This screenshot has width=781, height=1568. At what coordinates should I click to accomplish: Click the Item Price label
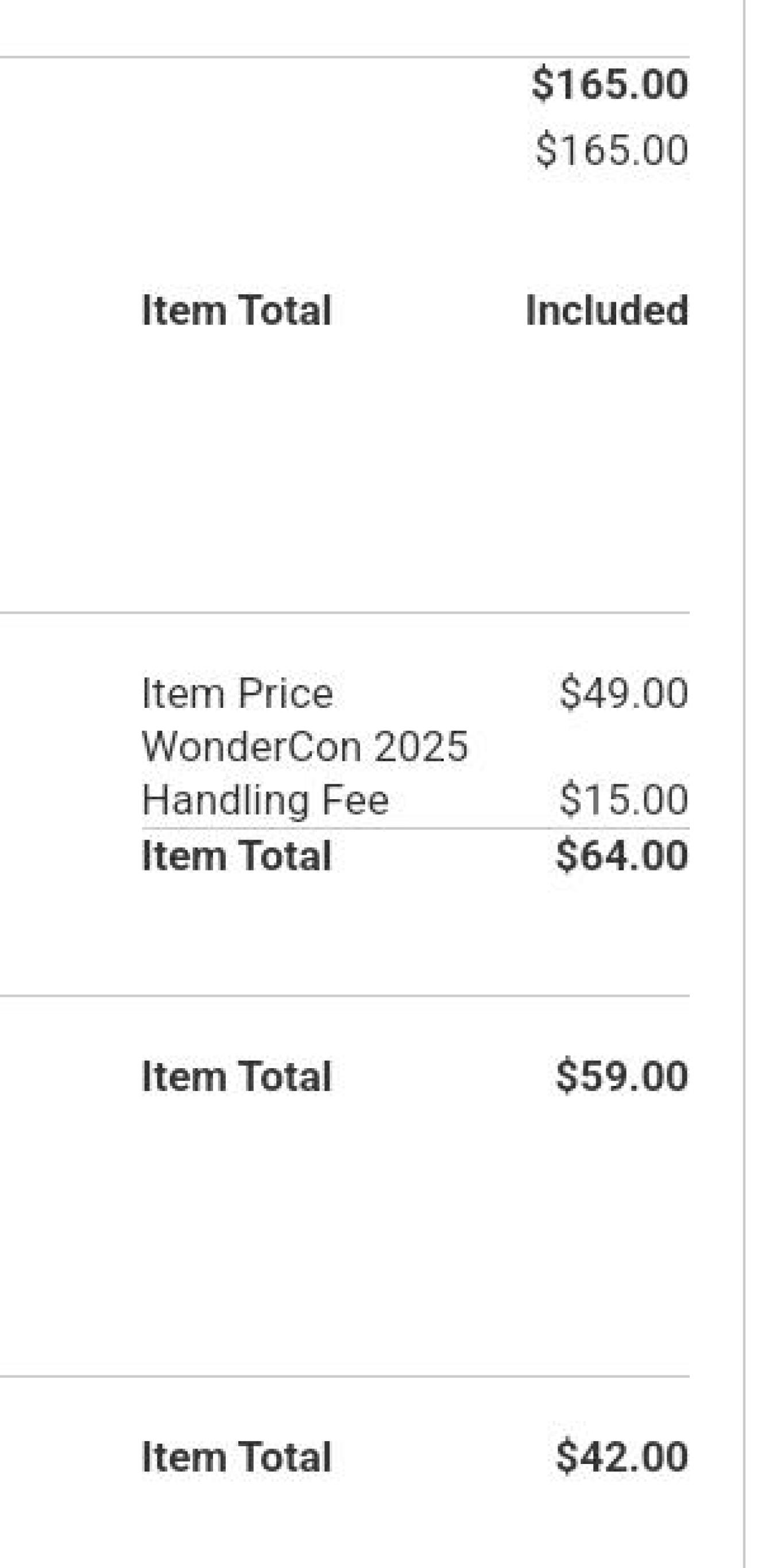click(237, 694)
